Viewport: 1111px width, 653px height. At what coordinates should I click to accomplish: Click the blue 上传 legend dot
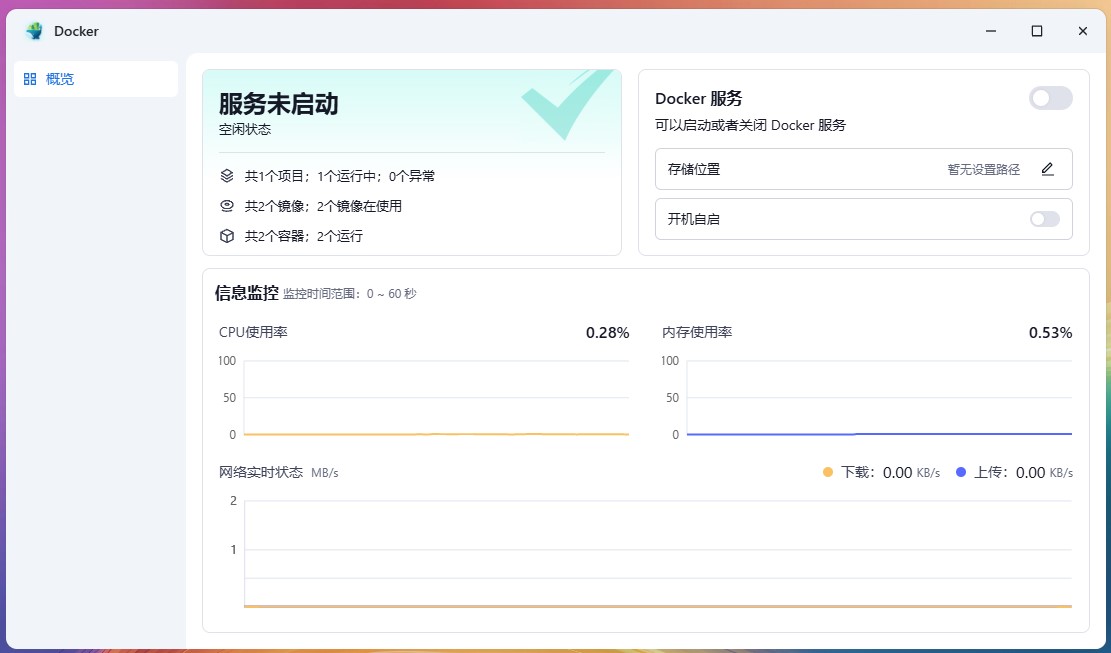[961, 472]
